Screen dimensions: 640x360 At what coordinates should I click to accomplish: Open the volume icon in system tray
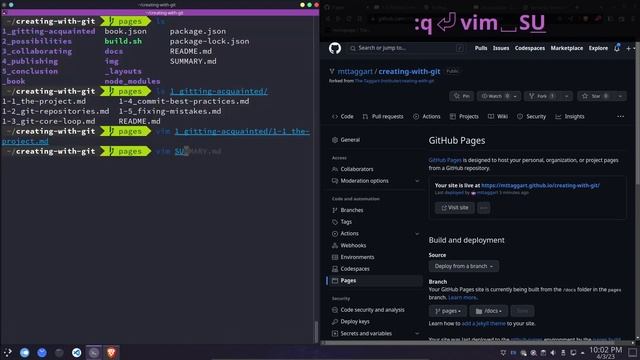(x=553, y=353)
